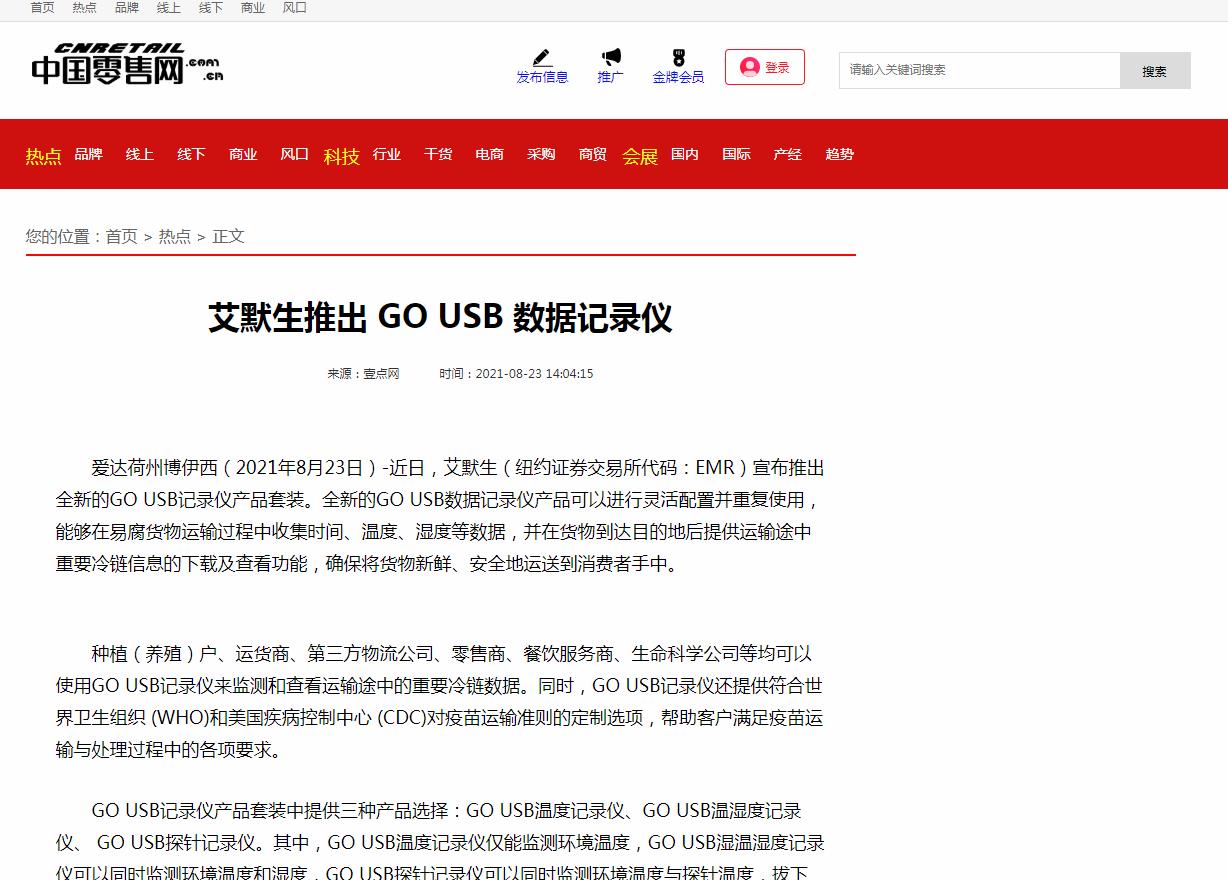
Task: Open 推广 link in header
Action: [x=610, y=77]
